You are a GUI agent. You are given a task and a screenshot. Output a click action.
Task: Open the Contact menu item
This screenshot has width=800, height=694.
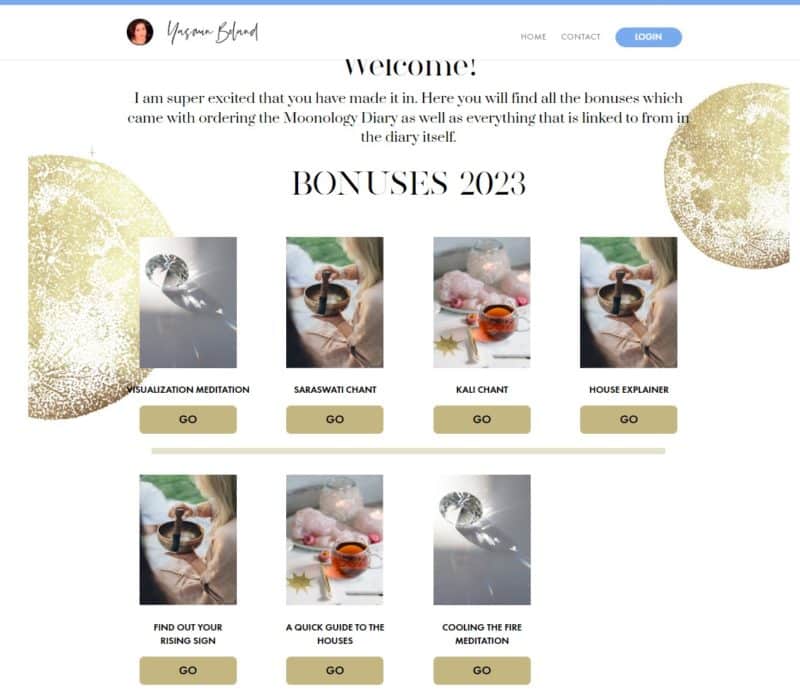coord(581,37)
